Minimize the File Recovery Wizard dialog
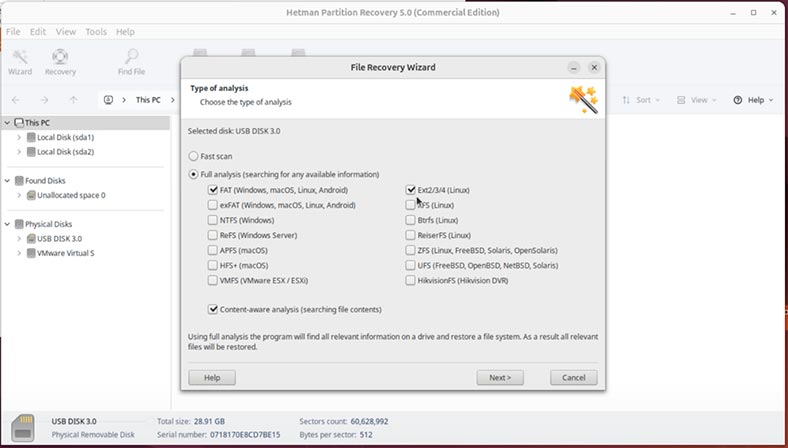This screenshot has width=788, height=448. point(573,67)
